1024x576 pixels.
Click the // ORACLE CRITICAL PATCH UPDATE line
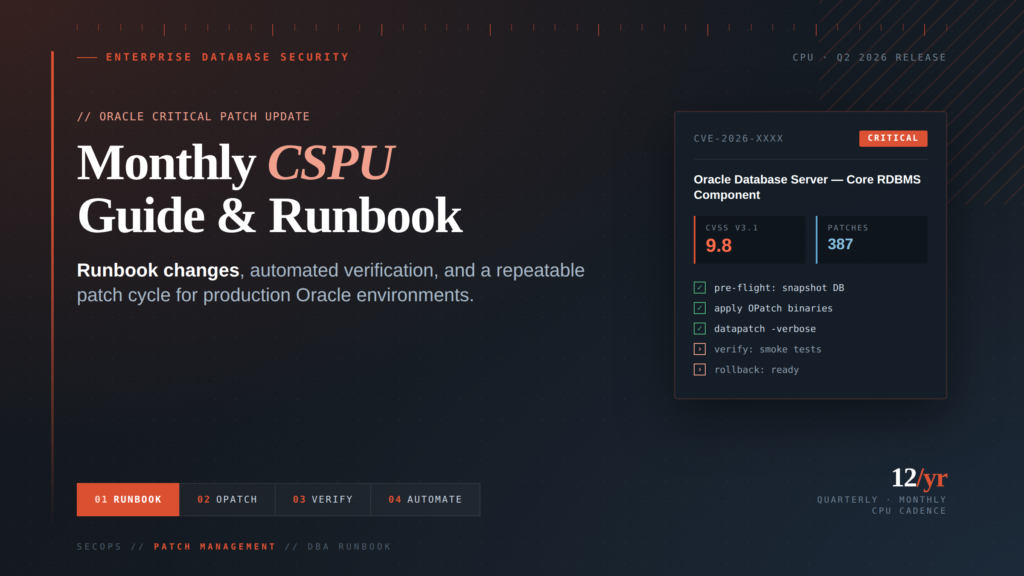(x=193, y=116)
